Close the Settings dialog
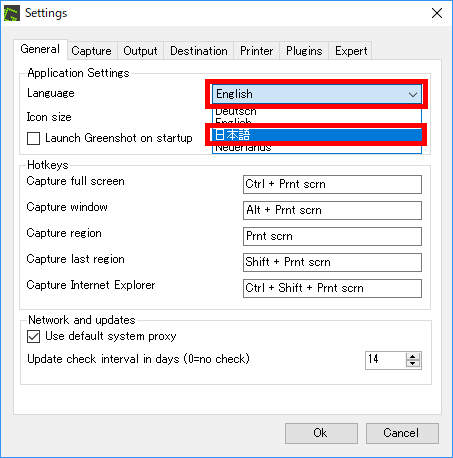Image resolution: width=453 pixels, height=458 pixels. pyautogui.click(x=437, y=13)
